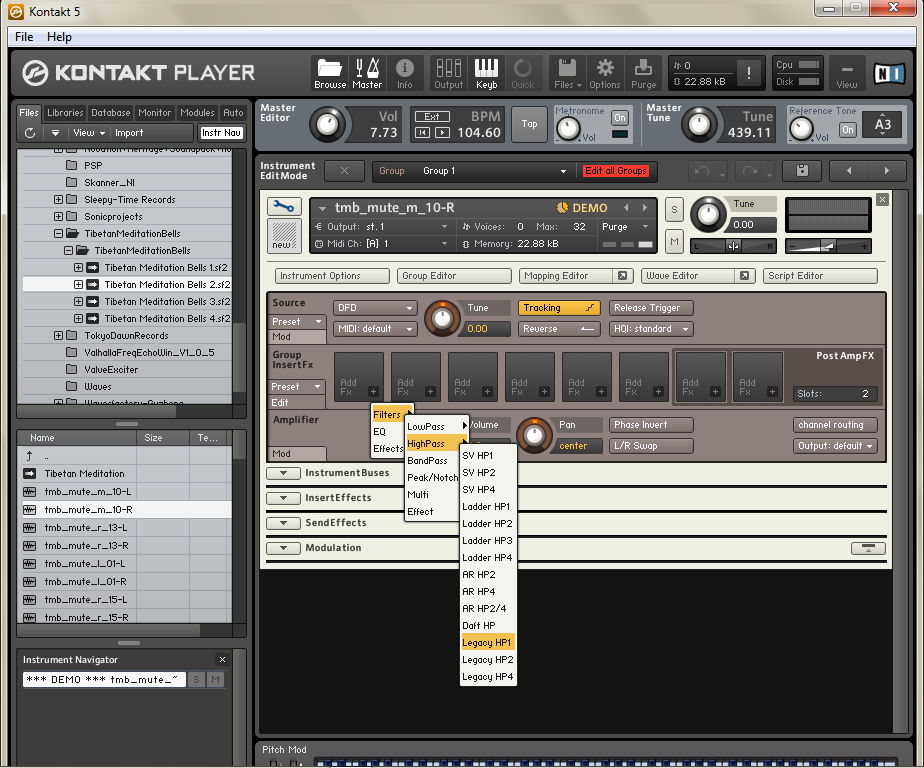
Task: Open the Help menu
Action: click(59, 37)
